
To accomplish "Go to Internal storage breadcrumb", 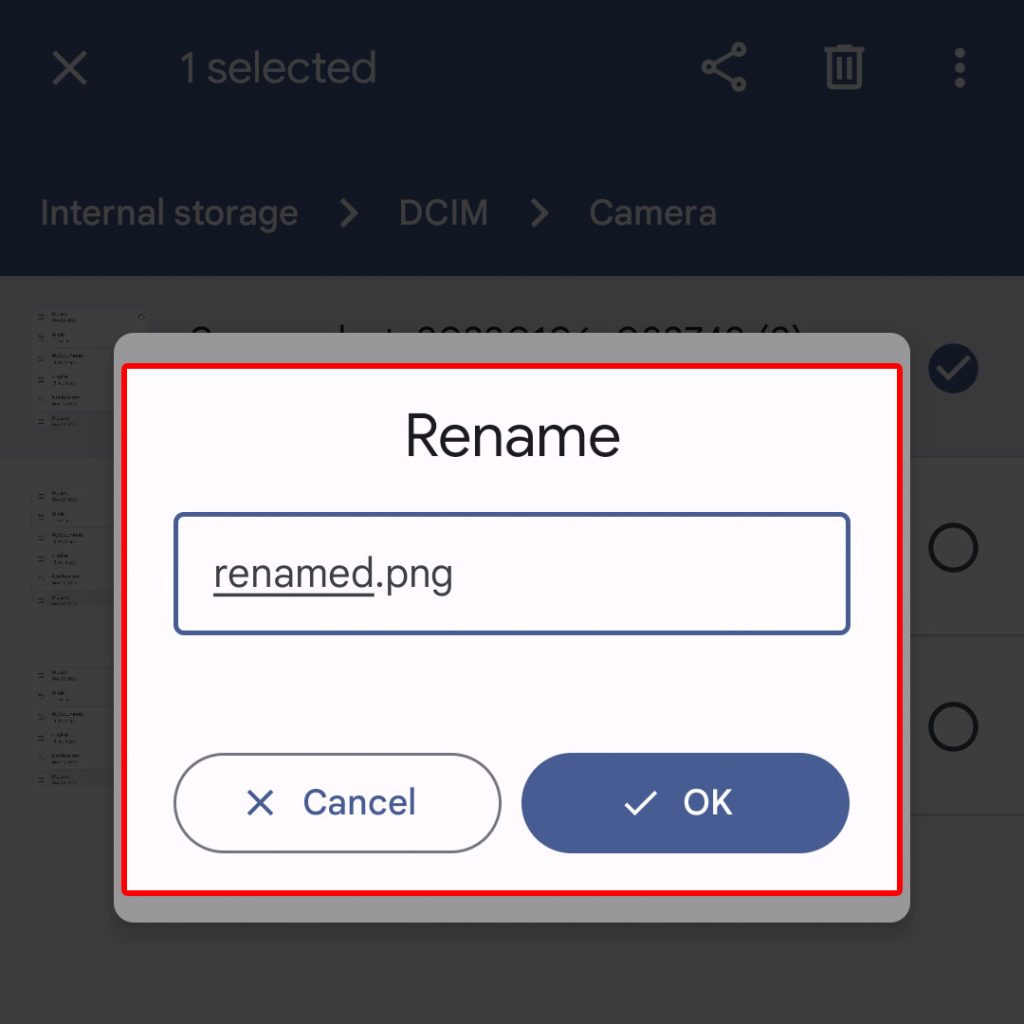I will pyautogui.click(x=169, y=213).
